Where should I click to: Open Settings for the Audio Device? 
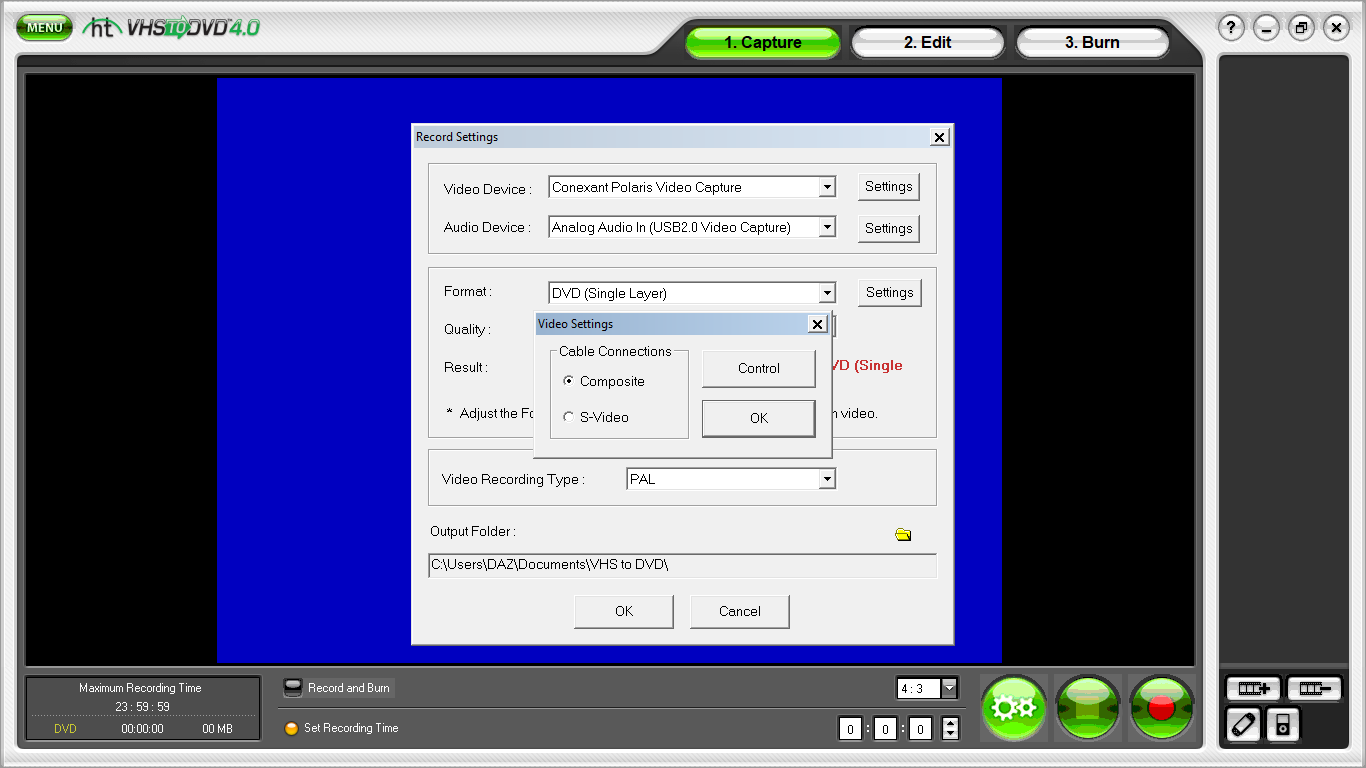click(x=889, y=228)
